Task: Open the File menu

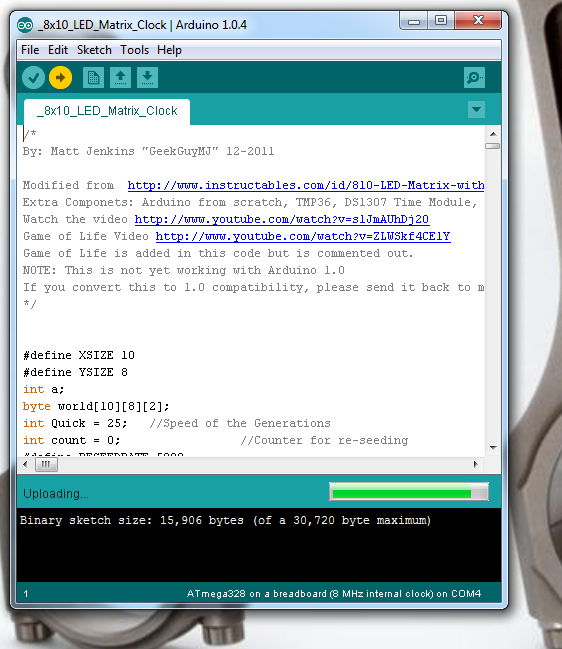Action: (x=30, y=50)
